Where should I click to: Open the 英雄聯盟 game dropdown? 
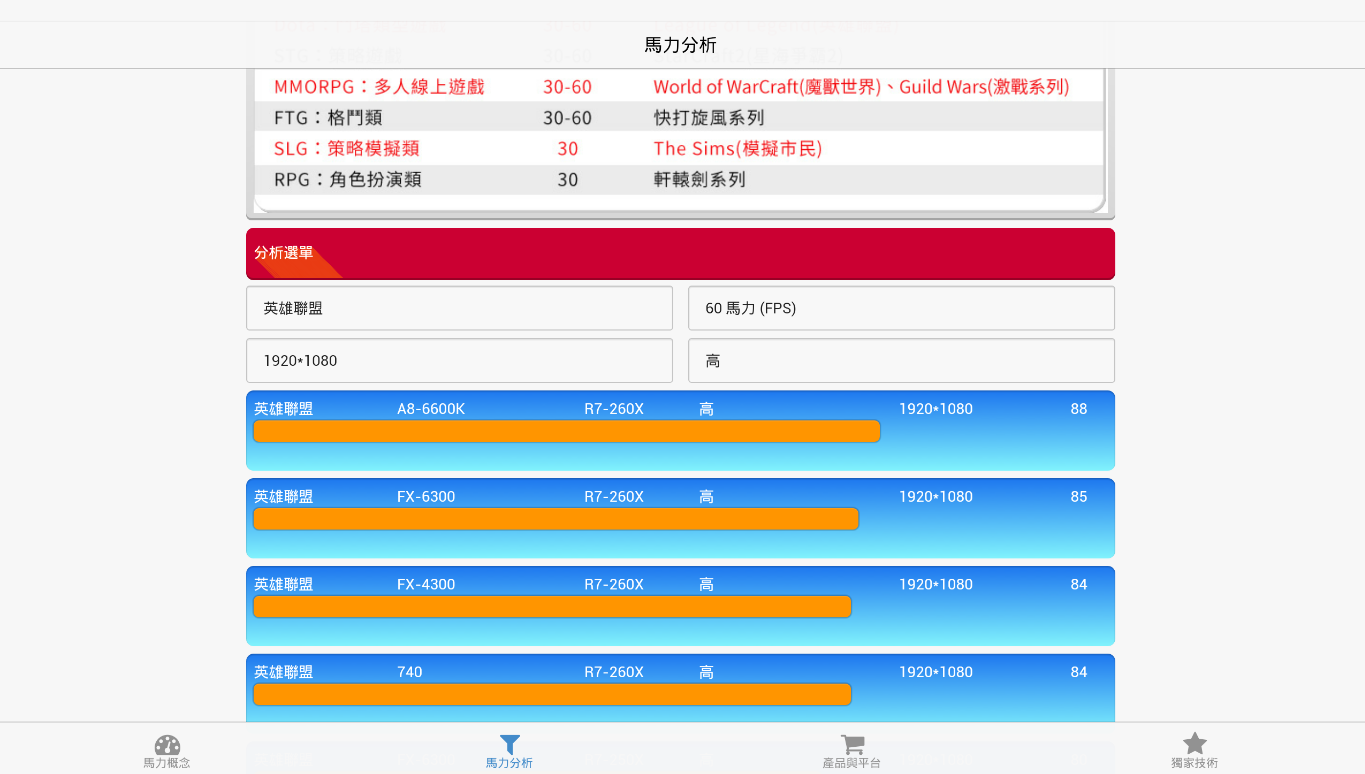(x=459, y=308)
